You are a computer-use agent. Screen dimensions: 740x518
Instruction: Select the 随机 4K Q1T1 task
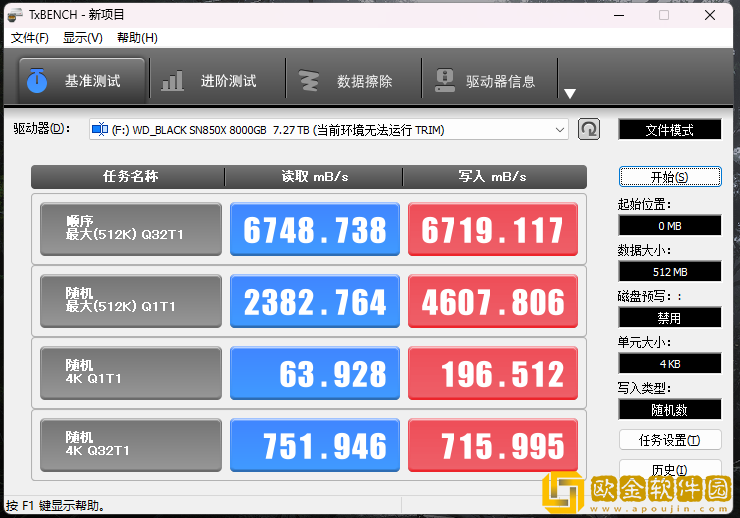(131, 373)
